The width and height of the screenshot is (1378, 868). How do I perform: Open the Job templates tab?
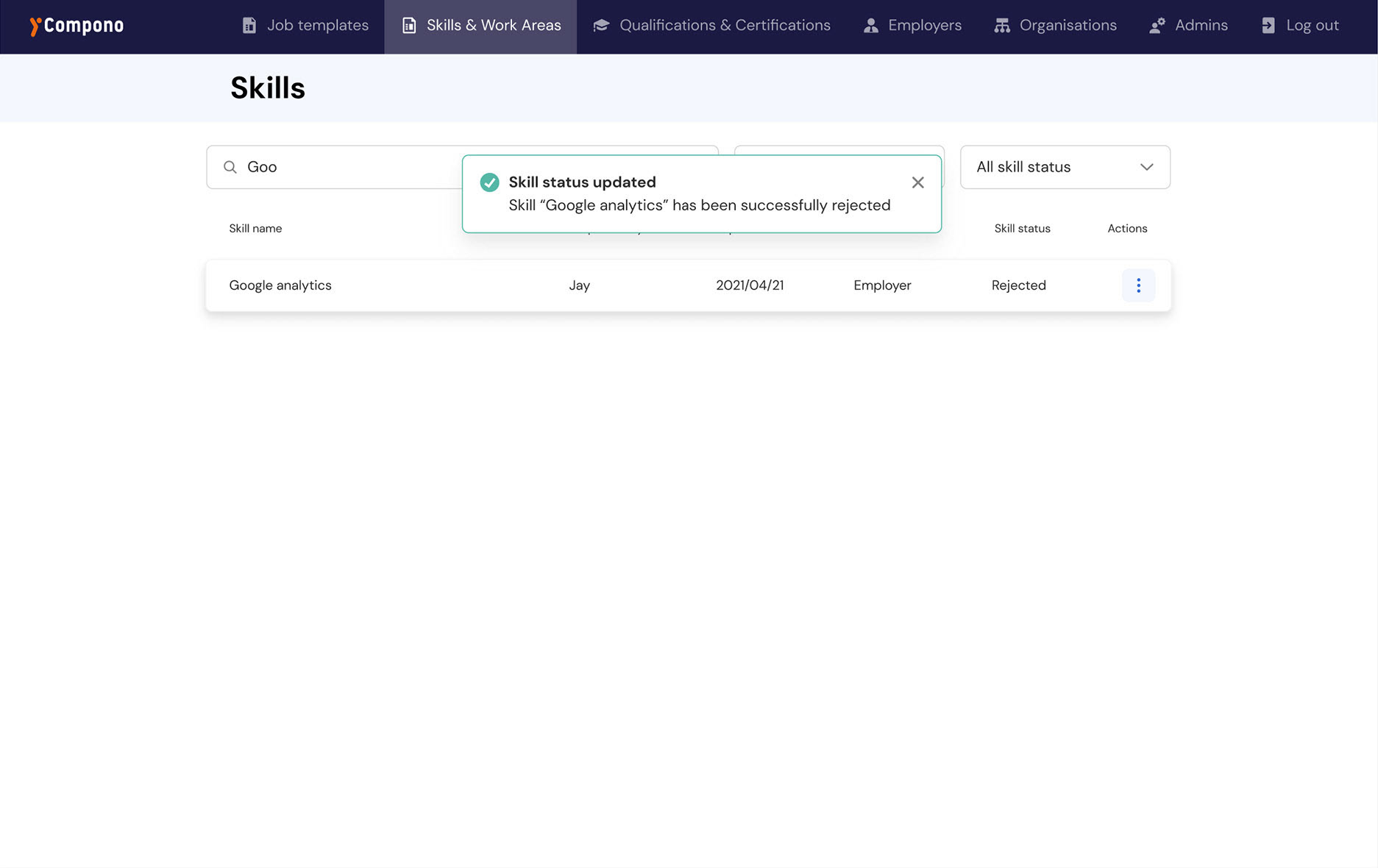(x=305, y=26)
